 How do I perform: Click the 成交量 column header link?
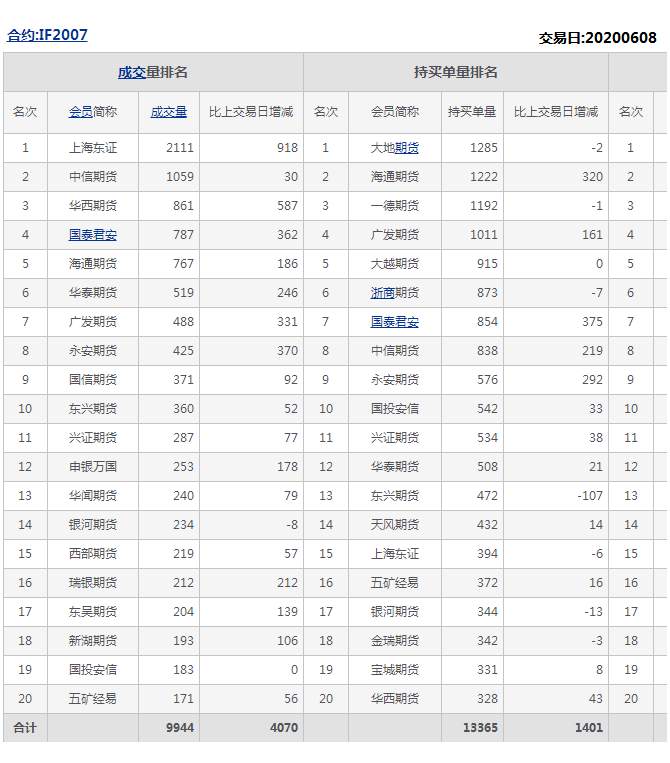click(169, 112)
